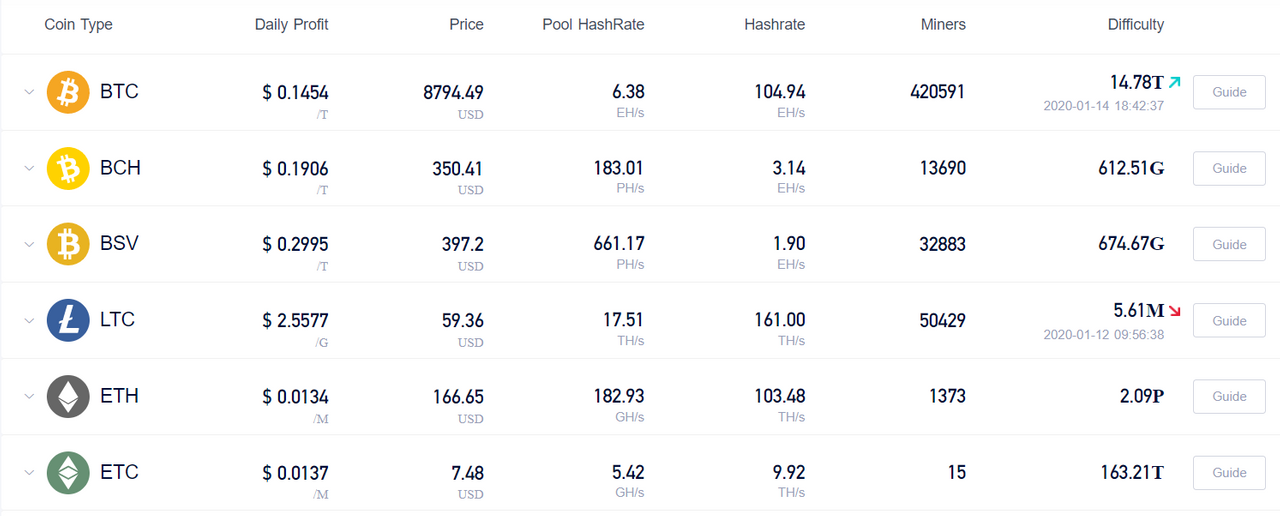Image resolution: width=1280 pixels, height=516 pixels.
Task: Click the teal up arrow beside BTC difficulty
Action: point(1174,82)
